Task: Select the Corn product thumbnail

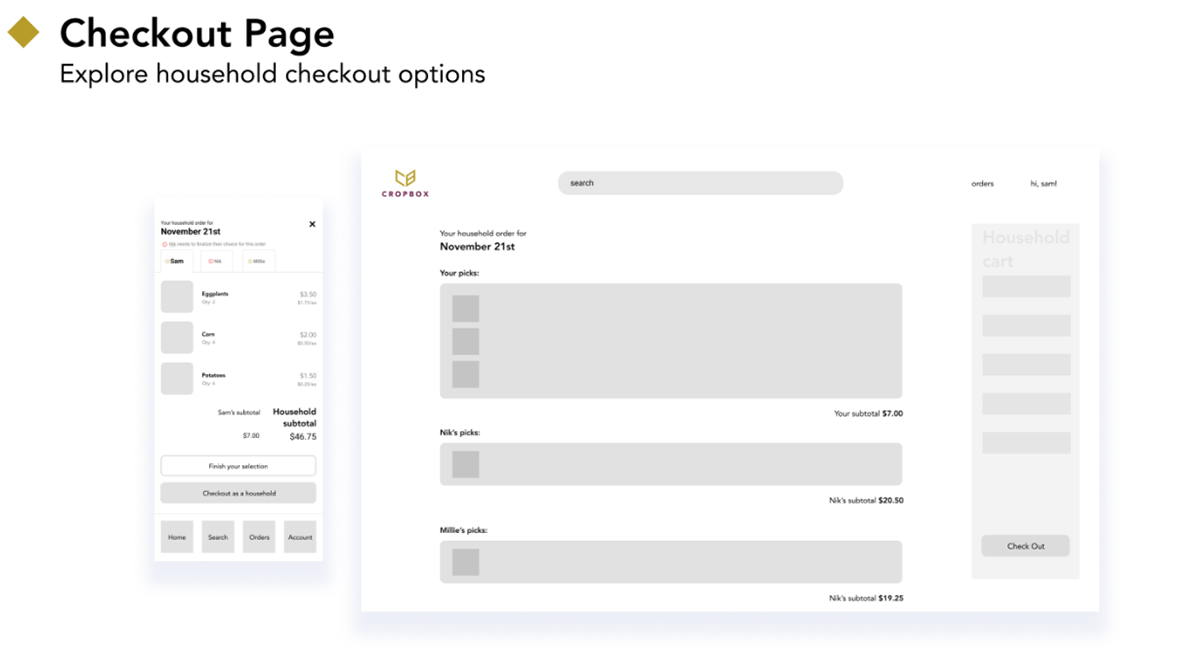Action: [177, 338]
